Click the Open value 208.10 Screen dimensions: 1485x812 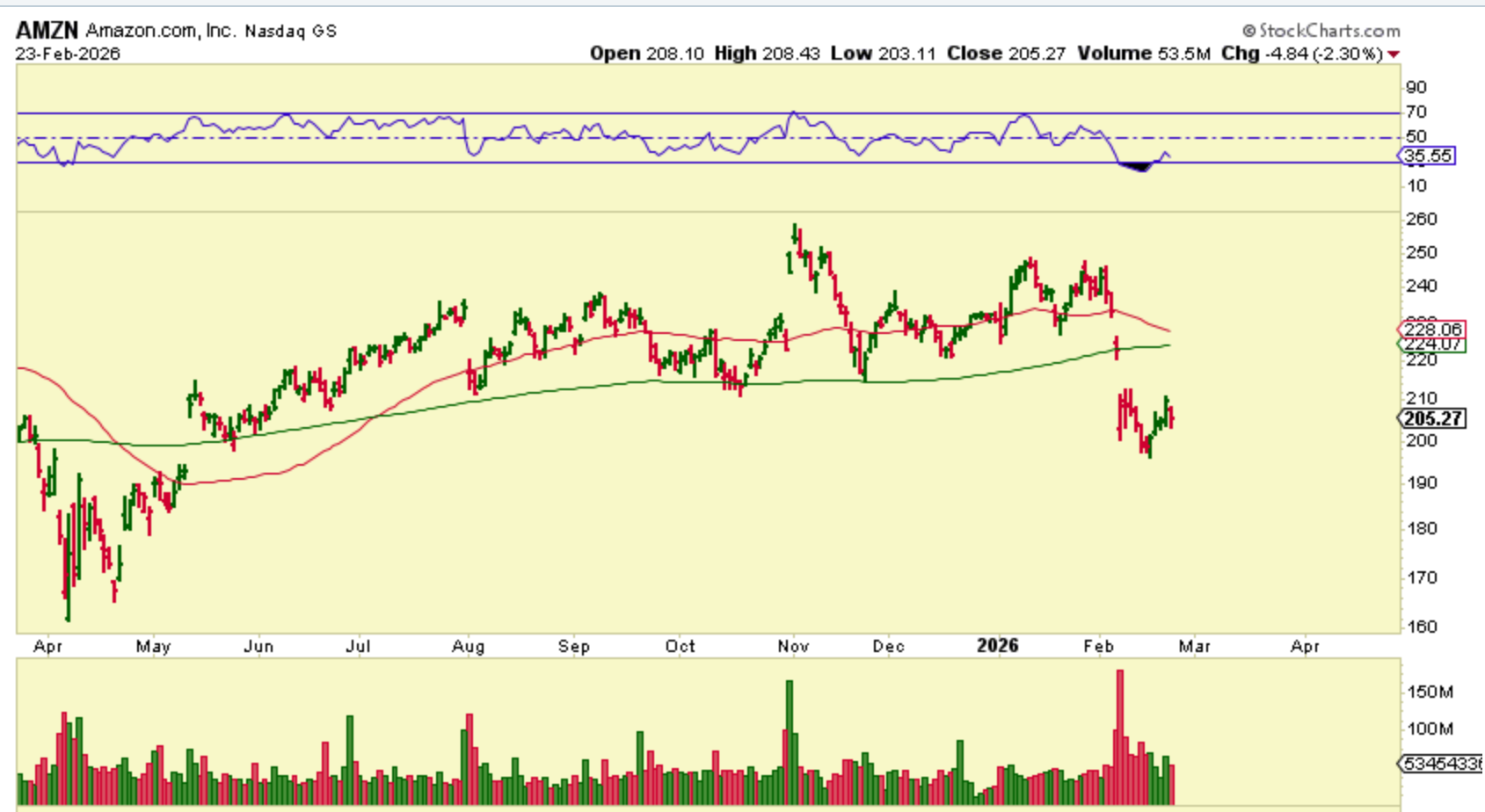point(674,54)
